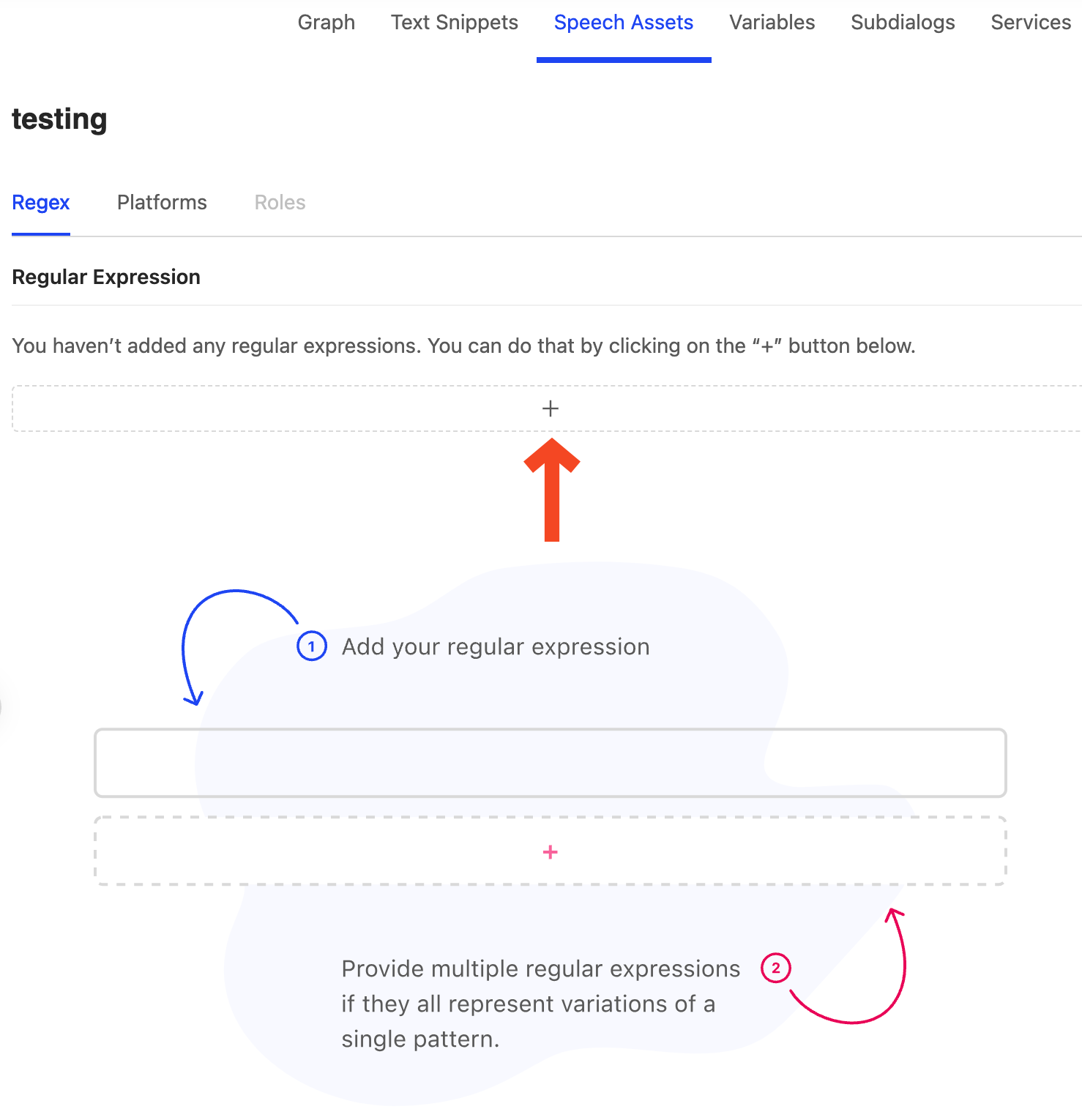1082x1120 pixels.
Task: Select the Speech Assets tab
Action: [624, 23]
